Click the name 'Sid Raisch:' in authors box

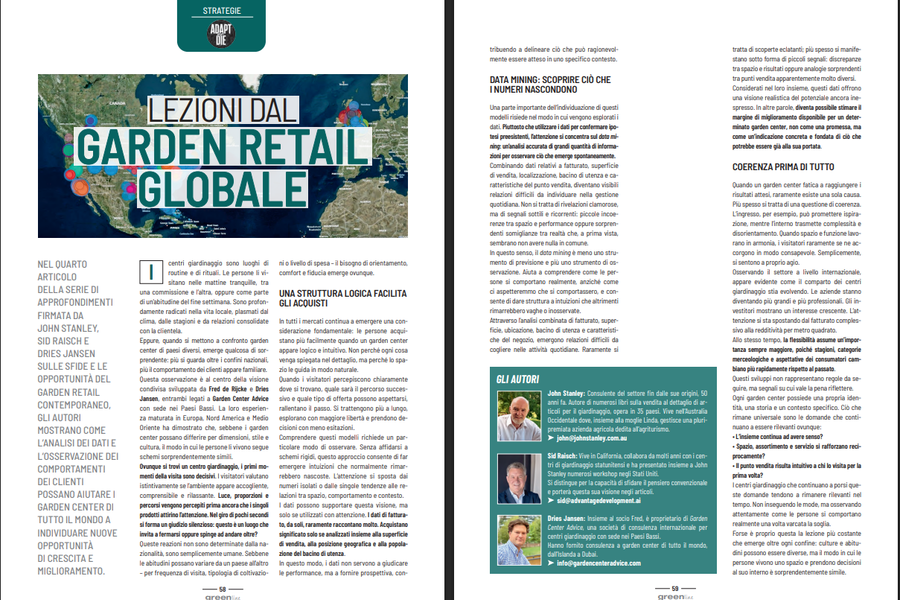click(x=562, y=456)
